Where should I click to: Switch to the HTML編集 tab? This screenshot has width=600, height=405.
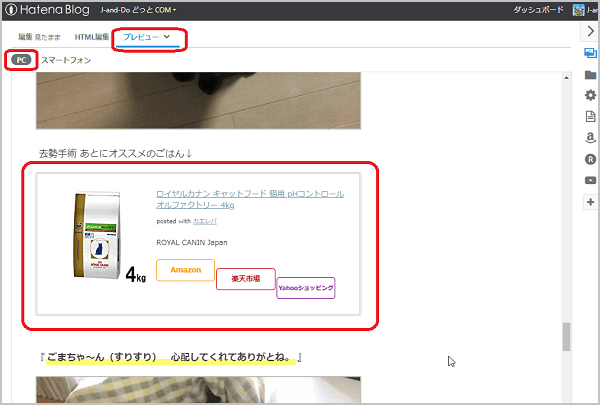[92, 37]
